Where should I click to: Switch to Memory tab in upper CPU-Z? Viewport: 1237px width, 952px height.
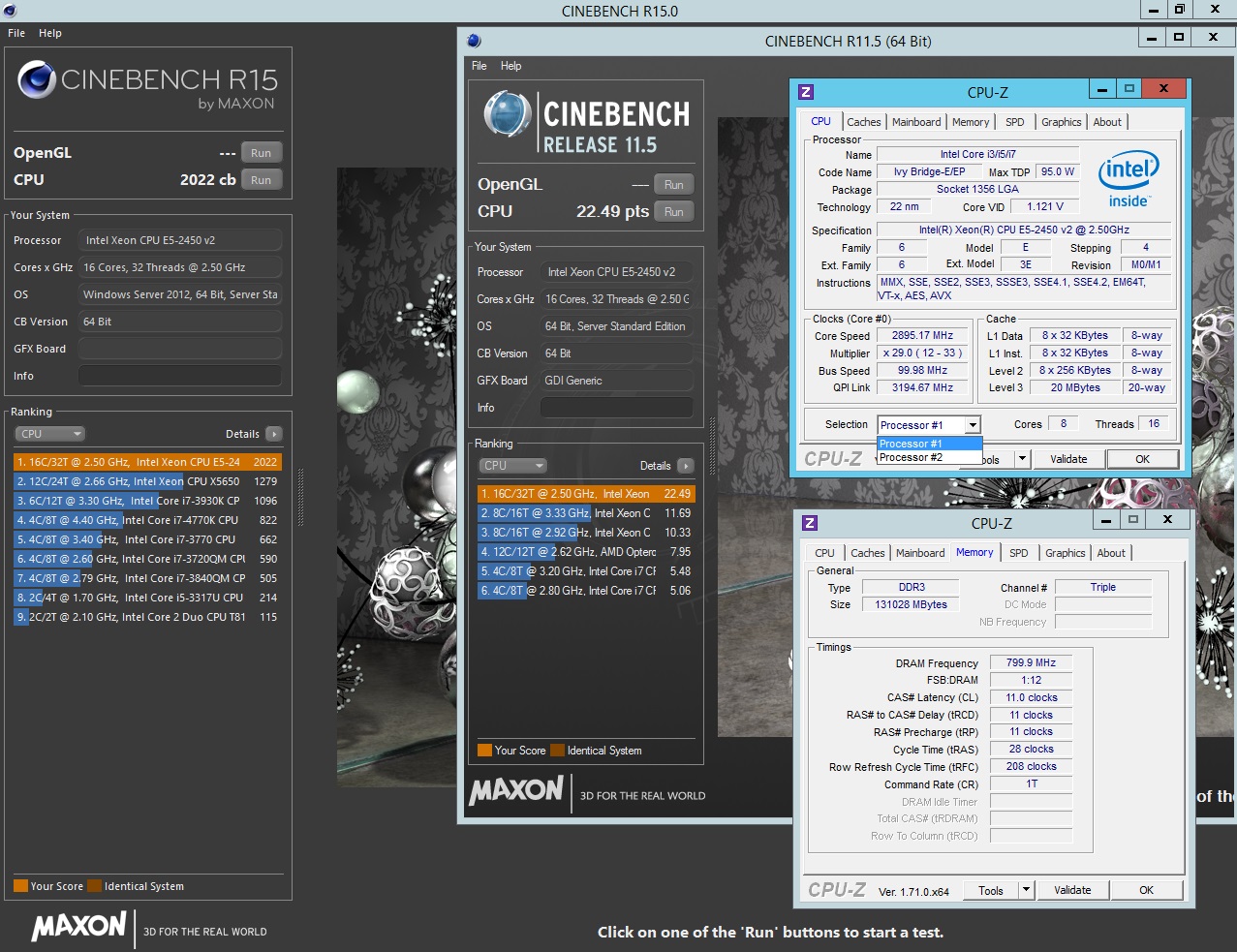[x=971, y=122]
